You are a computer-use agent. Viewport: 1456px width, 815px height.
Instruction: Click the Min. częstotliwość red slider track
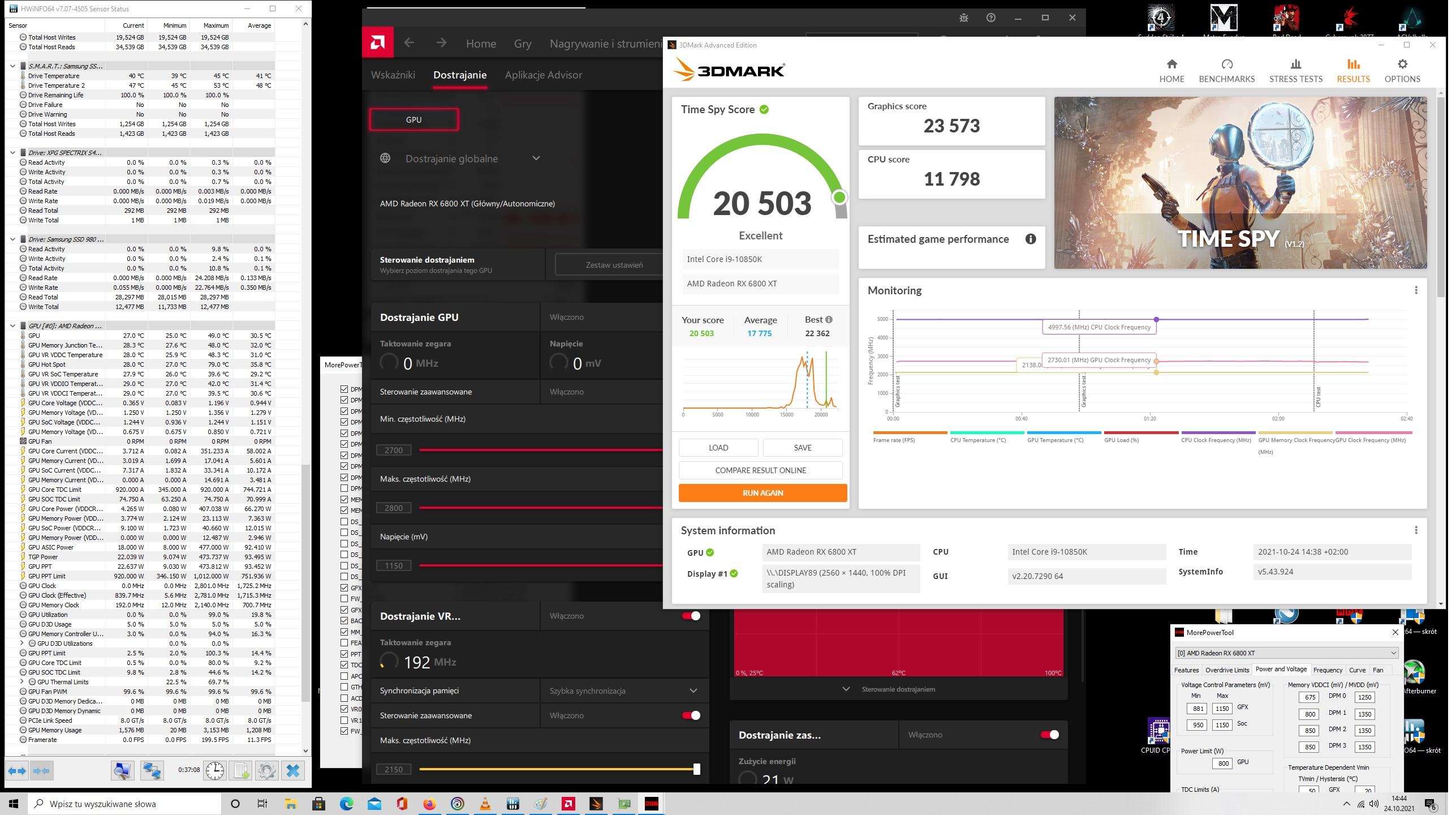pos(541,450)
